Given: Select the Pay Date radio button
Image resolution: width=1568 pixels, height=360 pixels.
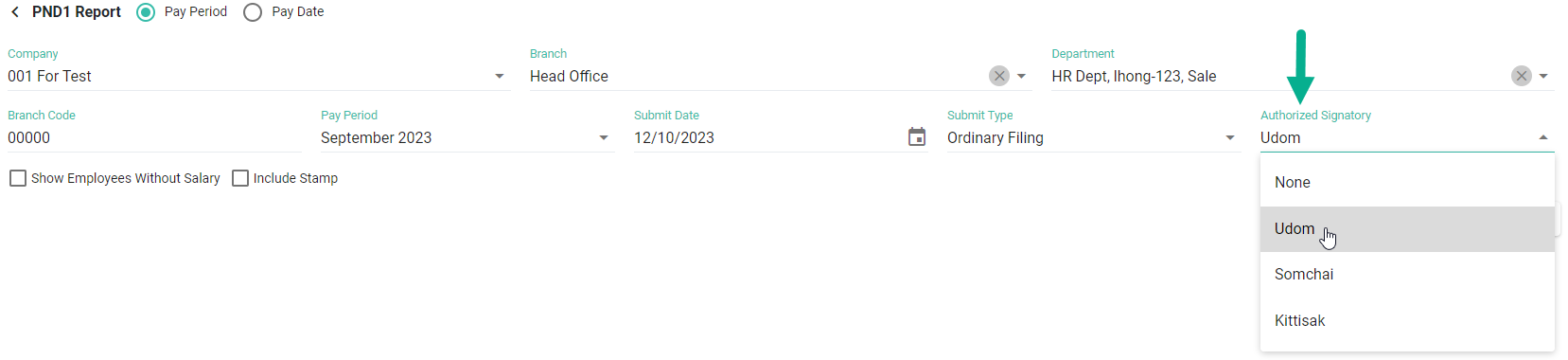Looking at the screenshot, I should tap(253, 12).
